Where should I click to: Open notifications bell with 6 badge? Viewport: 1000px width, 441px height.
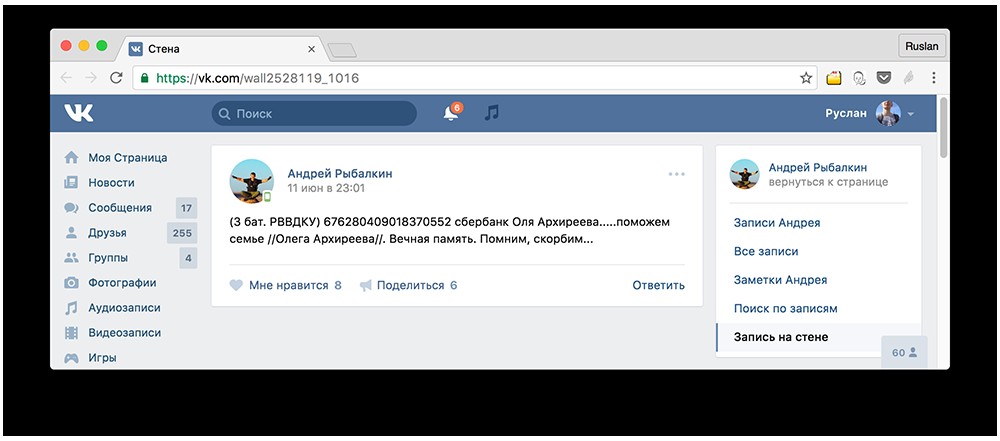click(452, 112)
